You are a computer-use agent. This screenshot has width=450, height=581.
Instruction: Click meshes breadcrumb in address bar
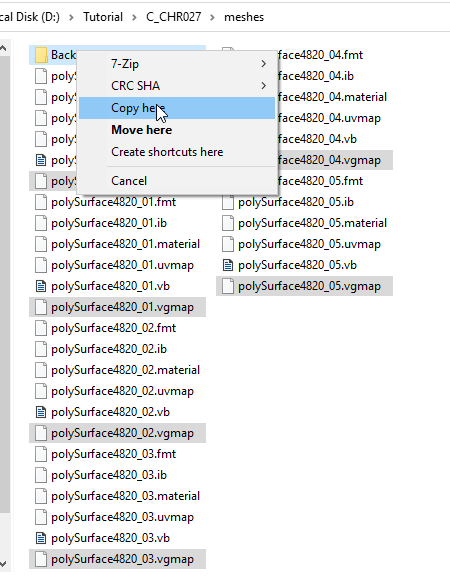(244, 17)
